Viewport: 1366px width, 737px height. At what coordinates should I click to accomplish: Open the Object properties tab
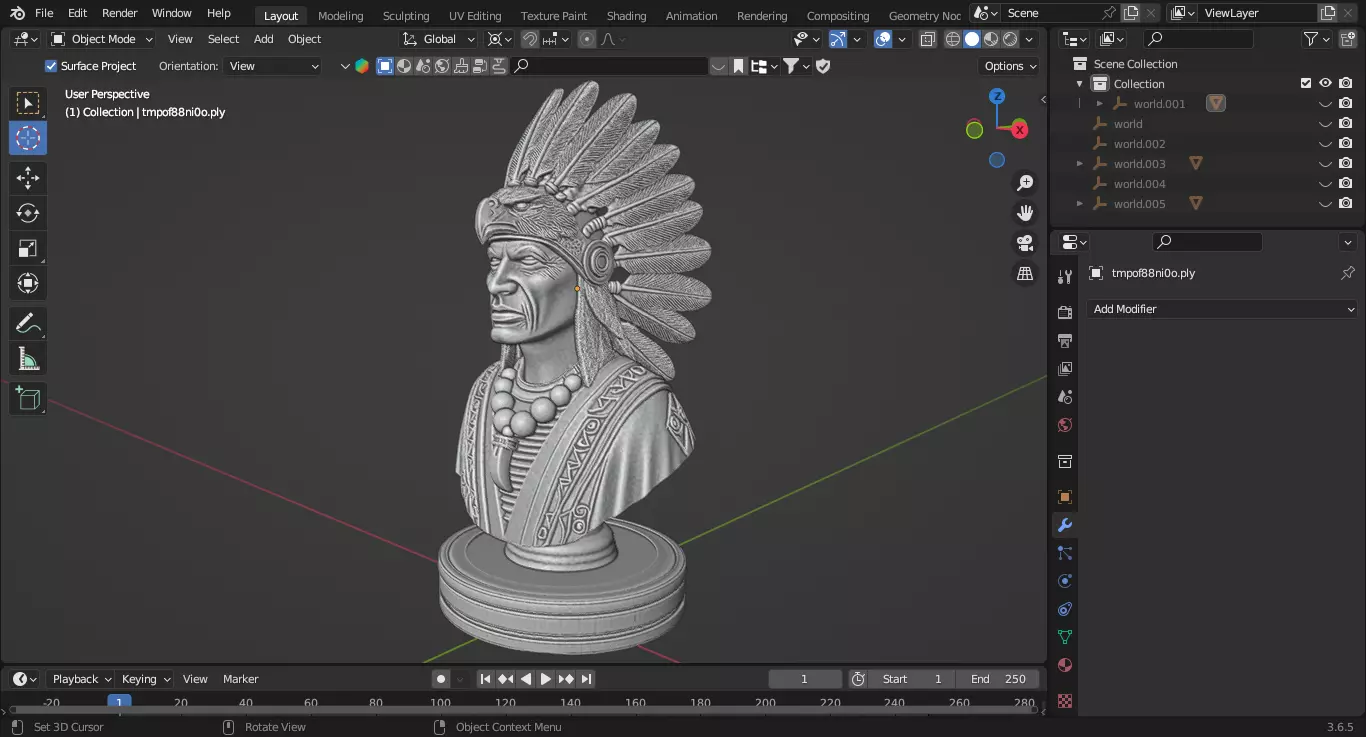tap(1065, 497)
